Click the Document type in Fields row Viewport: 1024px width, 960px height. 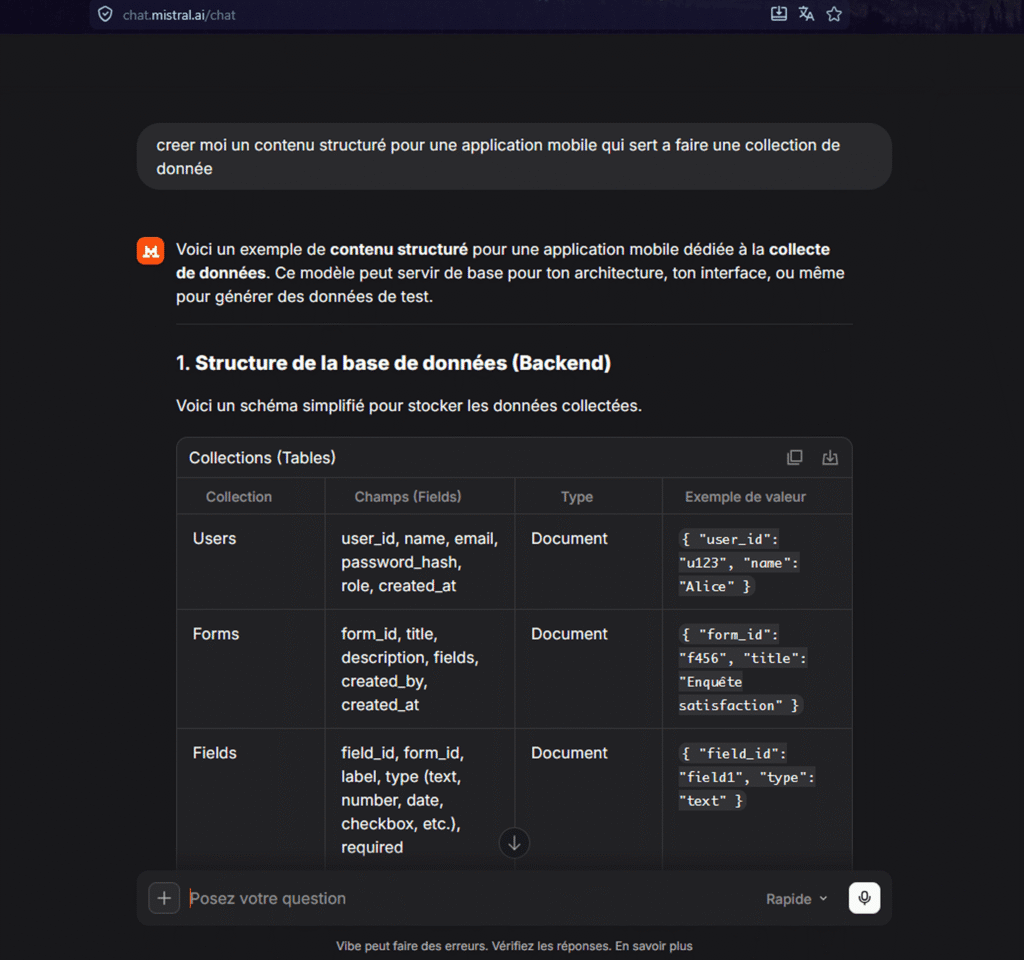coord(569,753)
